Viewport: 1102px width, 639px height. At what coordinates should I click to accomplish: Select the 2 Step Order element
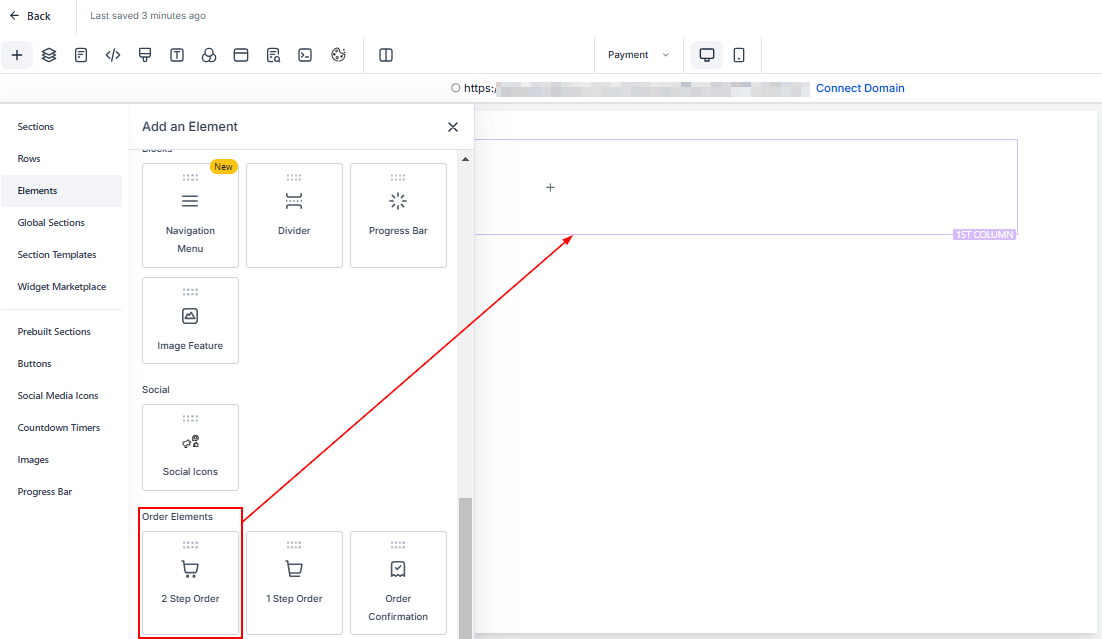coord(190,583)
